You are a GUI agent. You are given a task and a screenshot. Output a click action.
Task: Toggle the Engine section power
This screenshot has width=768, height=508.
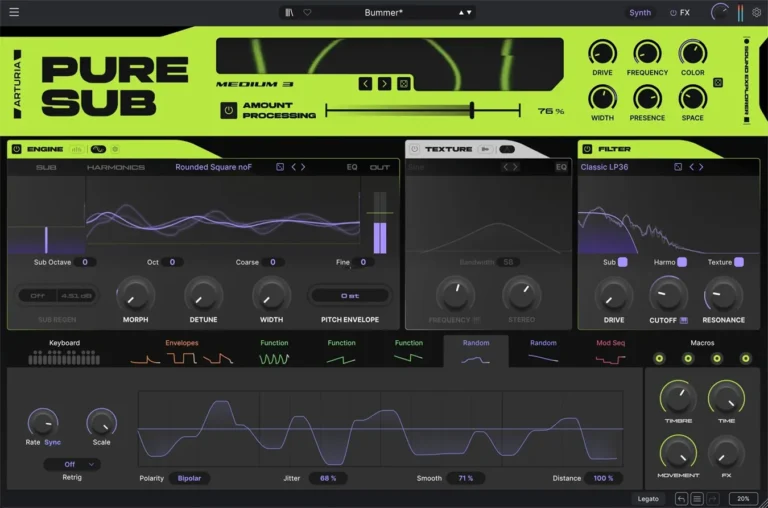click(x=16, y=149)
